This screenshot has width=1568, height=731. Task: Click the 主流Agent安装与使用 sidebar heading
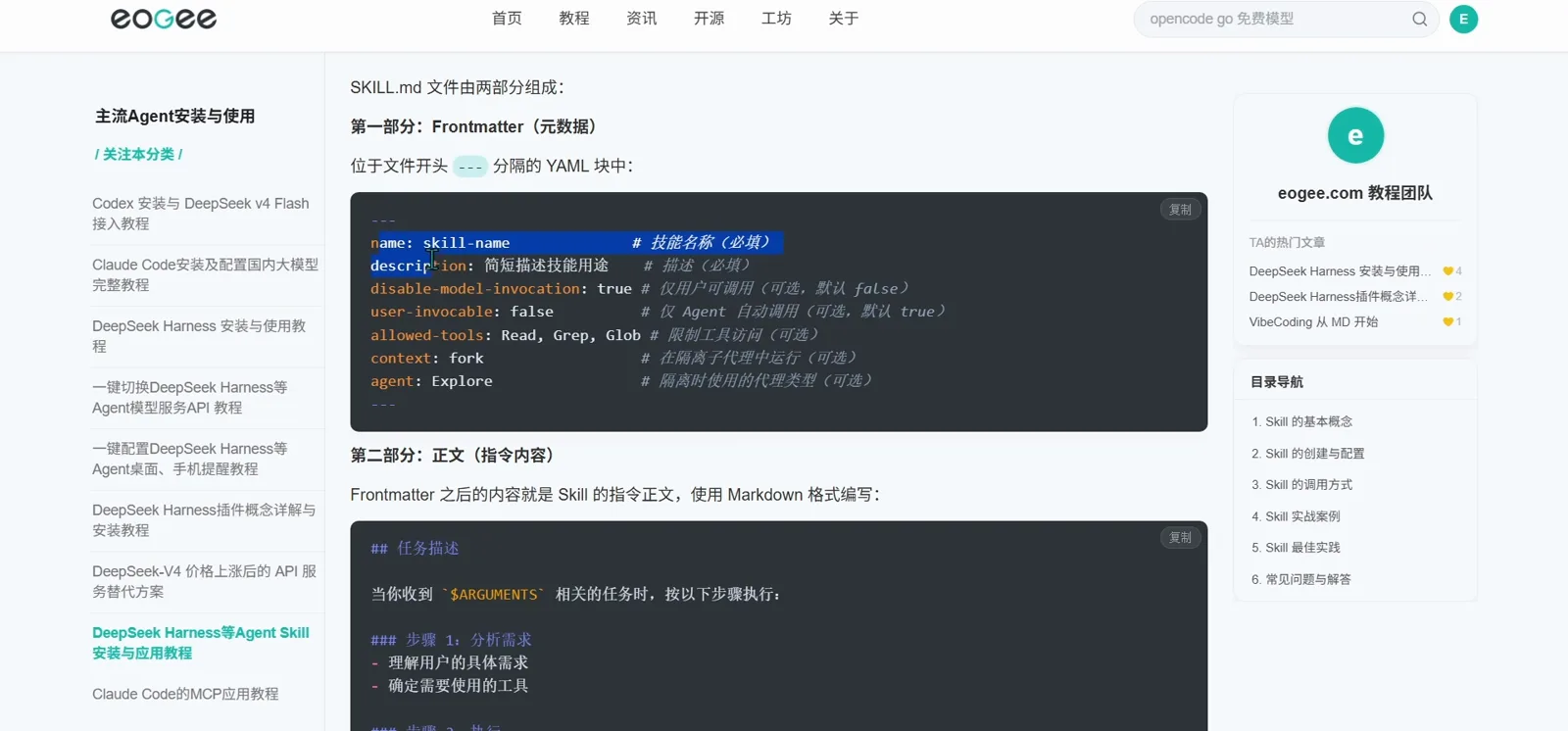[x=175, y=116]
